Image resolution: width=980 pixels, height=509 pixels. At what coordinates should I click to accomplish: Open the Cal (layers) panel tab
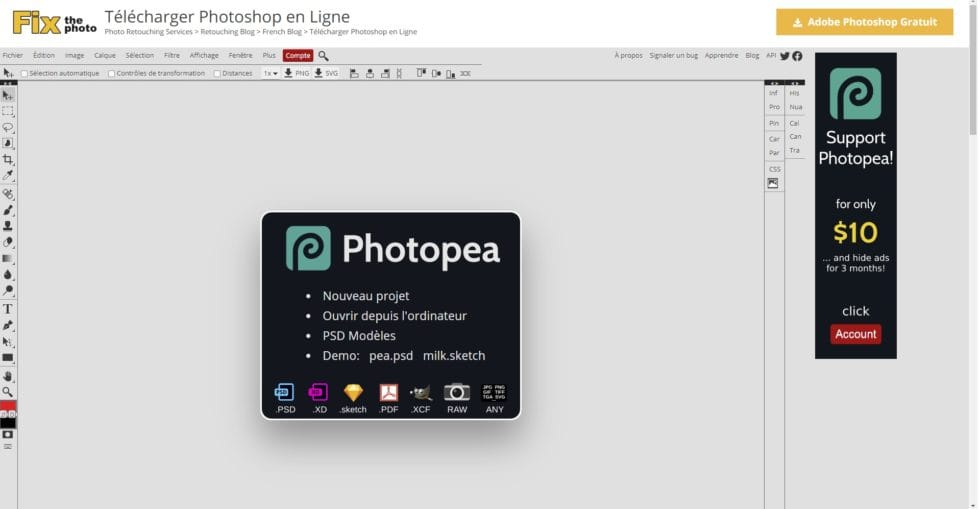pyautogui.click(x=794, y=123)
